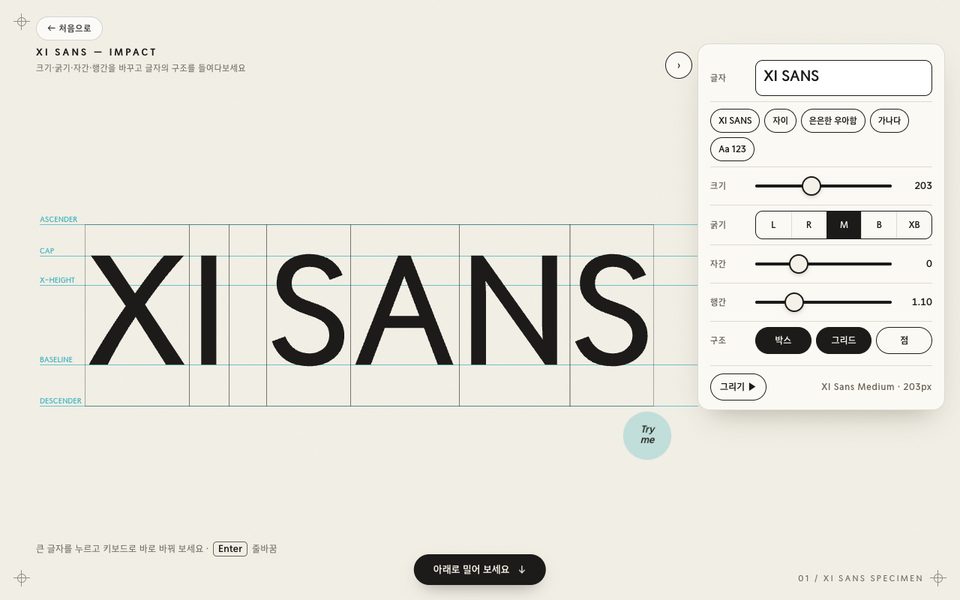Toggle the 점 structure overlay
Image resolution: width=960 pixels, height=600 pixels.
904,340
